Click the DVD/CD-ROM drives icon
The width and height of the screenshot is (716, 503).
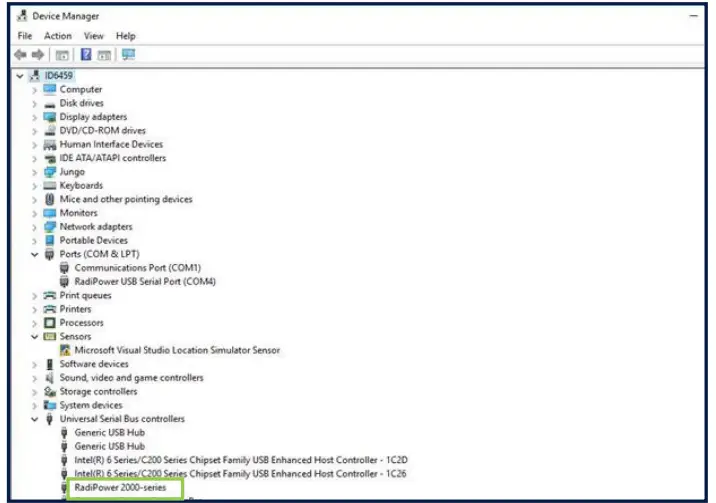coord(49,131)
